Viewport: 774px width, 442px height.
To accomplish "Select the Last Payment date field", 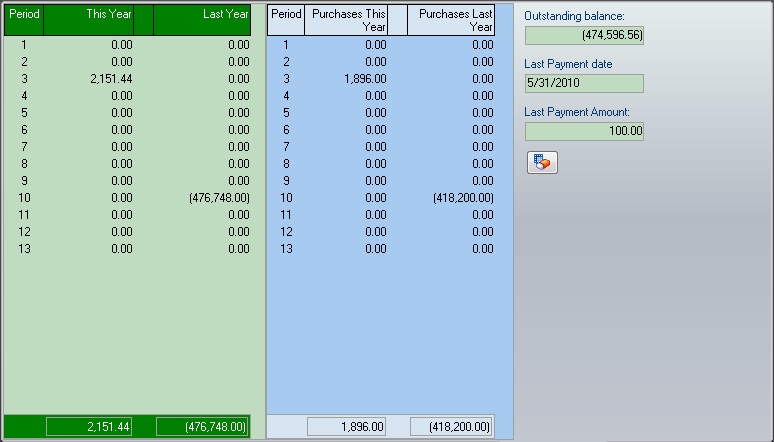I will (584, 83).
